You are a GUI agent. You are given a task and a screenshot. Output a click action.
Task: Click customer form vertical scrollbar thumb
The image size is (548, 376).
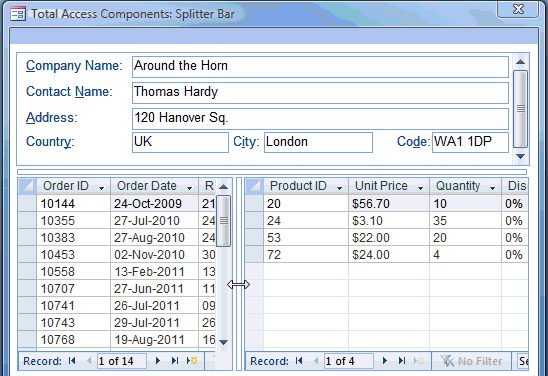[520, 109]
